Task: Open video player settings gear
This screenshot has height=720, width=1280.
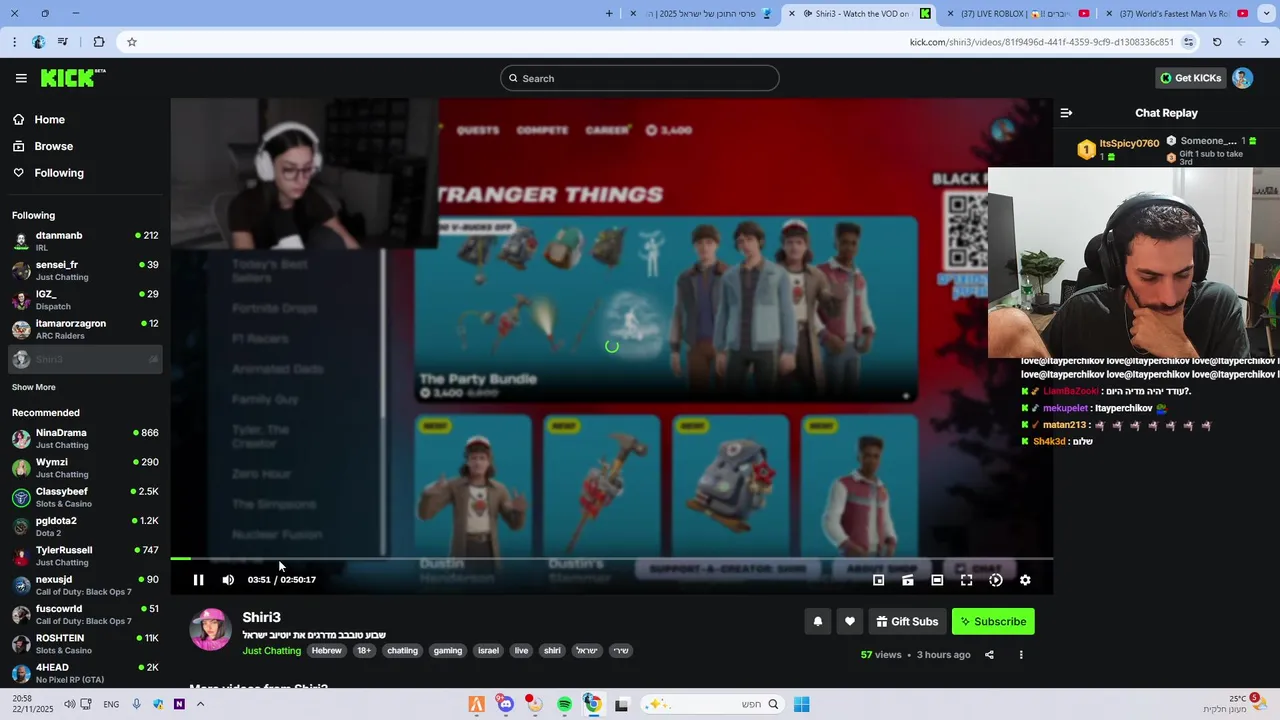Action: tap(1025, 580)
